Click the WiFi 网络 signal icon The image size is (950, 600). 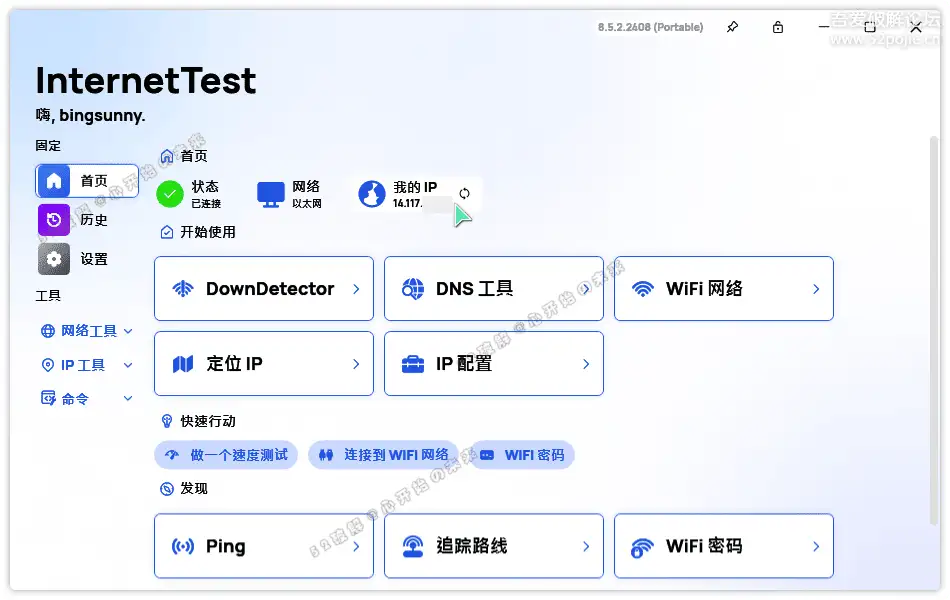[x=643, y=288]
